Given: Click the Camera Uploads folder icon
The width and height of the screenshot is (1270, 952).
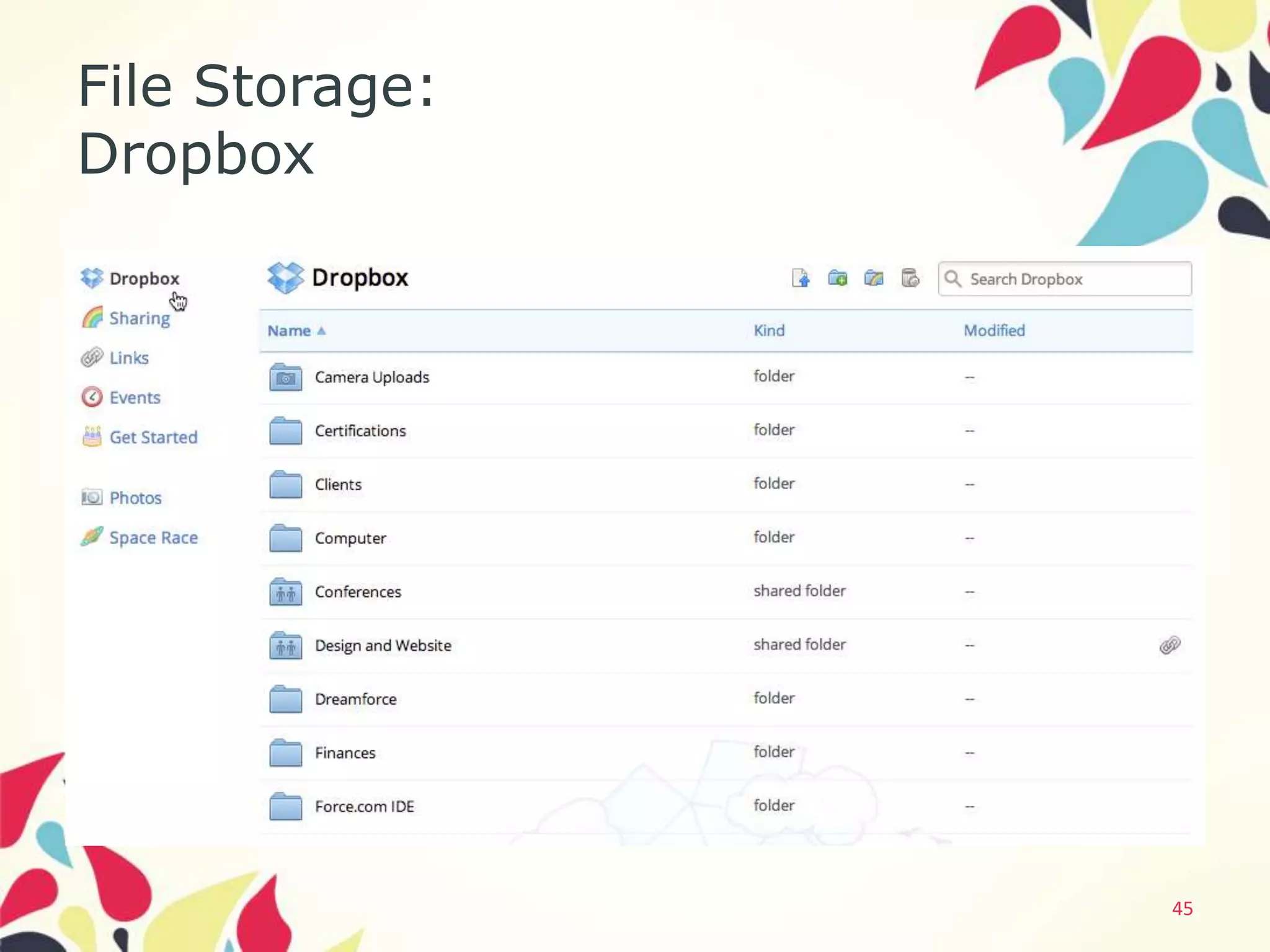Looking at the screenshot, I should 285,377.
